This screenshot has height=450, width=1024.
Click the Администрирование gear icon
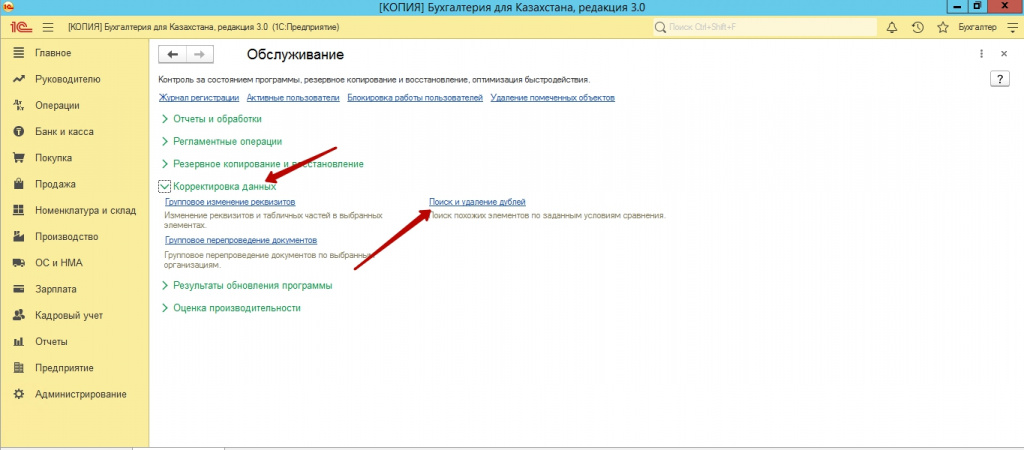19,394
